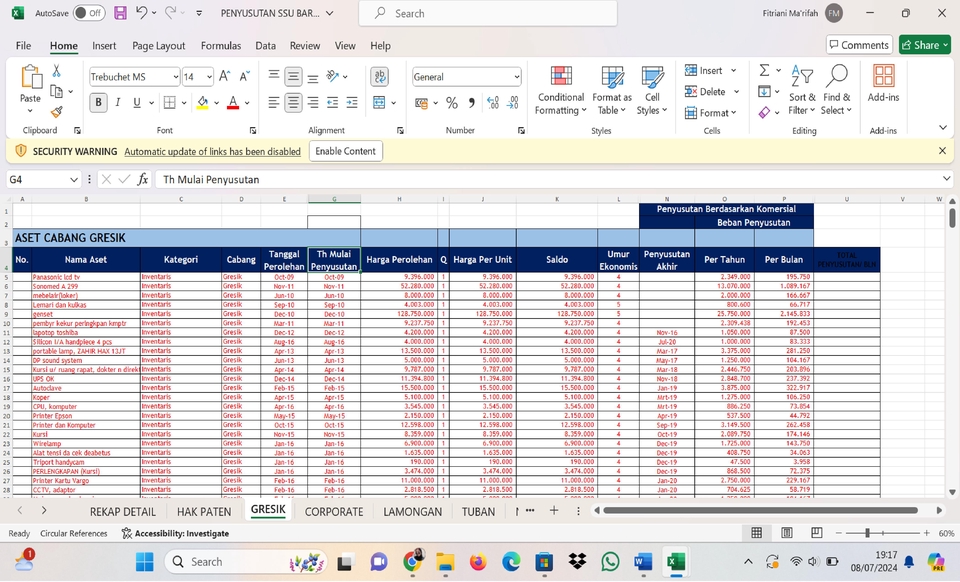
Task: Toggle Italic formatting
Action: tap(118, 103)
